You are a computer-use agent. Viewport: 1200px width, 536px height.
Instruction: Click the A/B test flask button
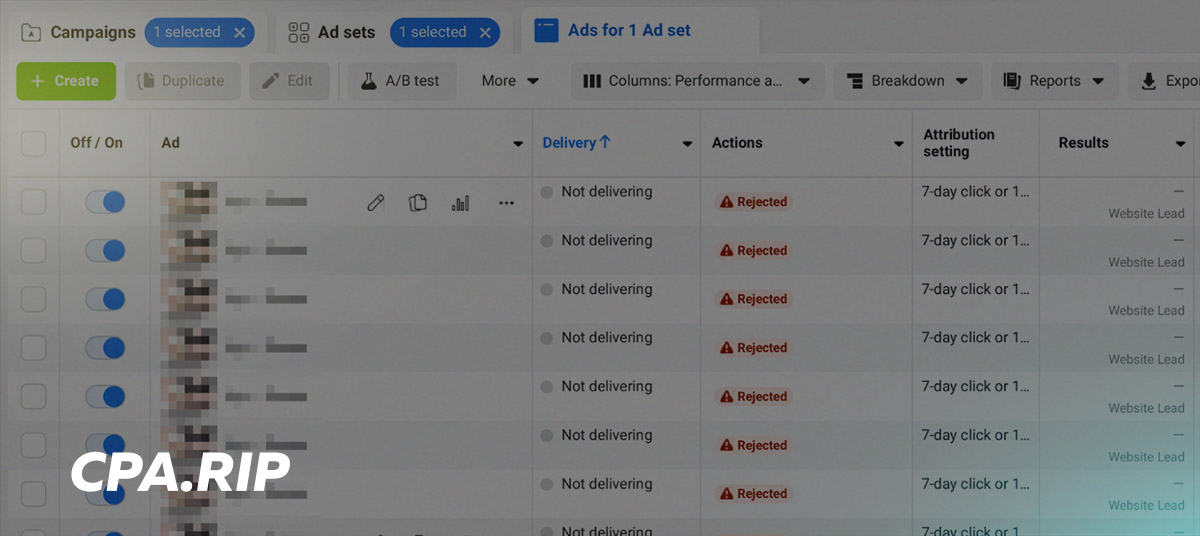pyautogui.click(x=401, y=81)
